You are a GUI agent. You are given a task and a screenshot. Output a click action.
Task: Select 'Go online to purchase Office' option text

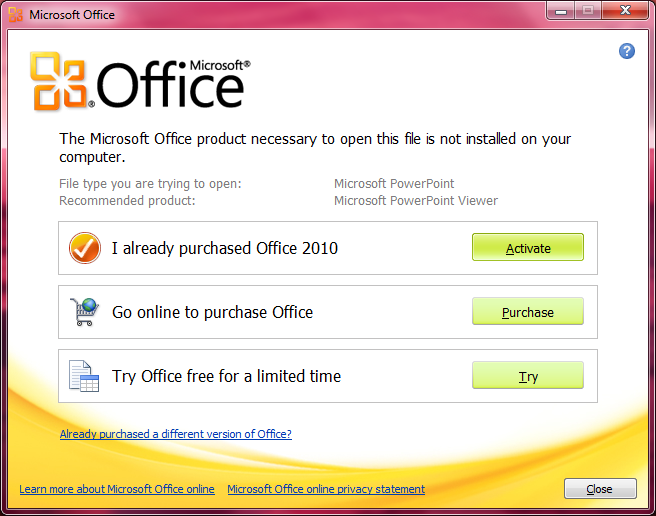(x=213, y=312)
